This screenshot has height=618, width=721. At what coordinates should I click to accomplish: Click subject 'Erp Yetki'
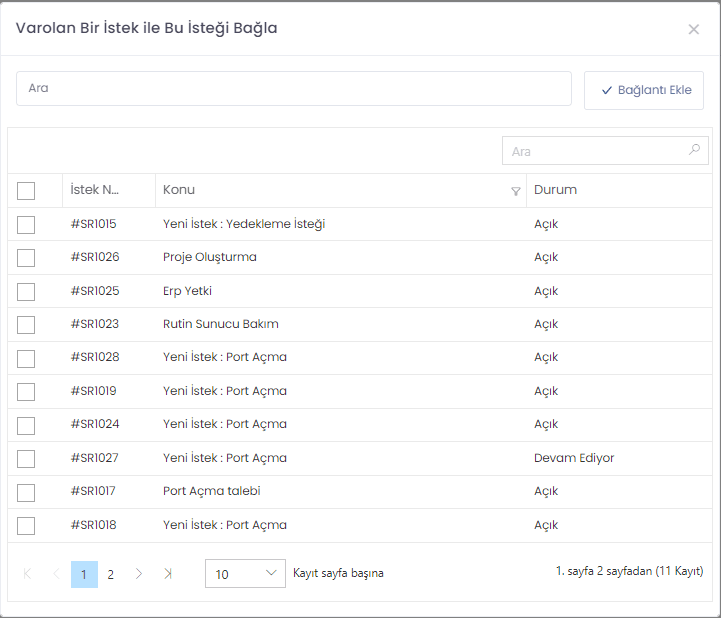[x=187, y=291]
